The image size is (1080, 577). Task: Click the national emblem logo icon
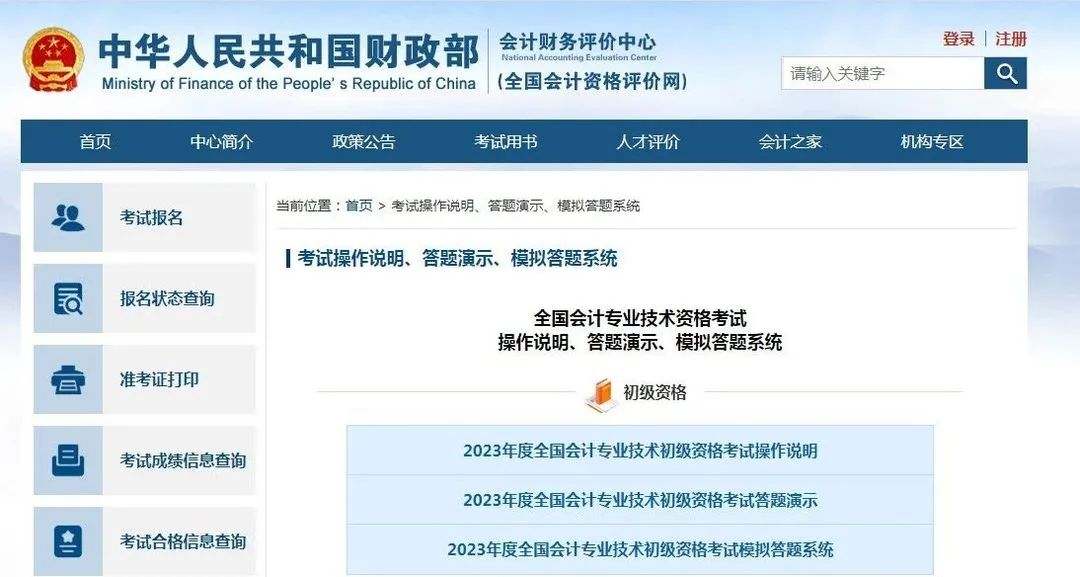[53, 60]
